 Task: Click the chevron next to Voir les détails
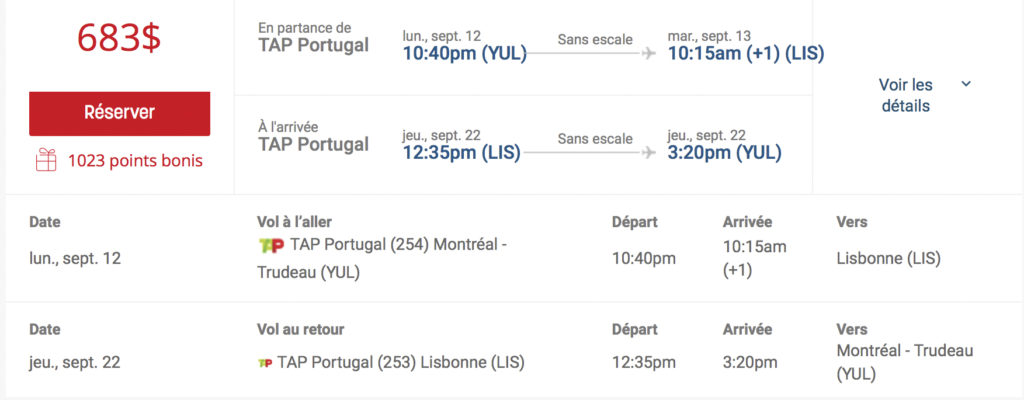pyautogui.click(x=966, y=84)
